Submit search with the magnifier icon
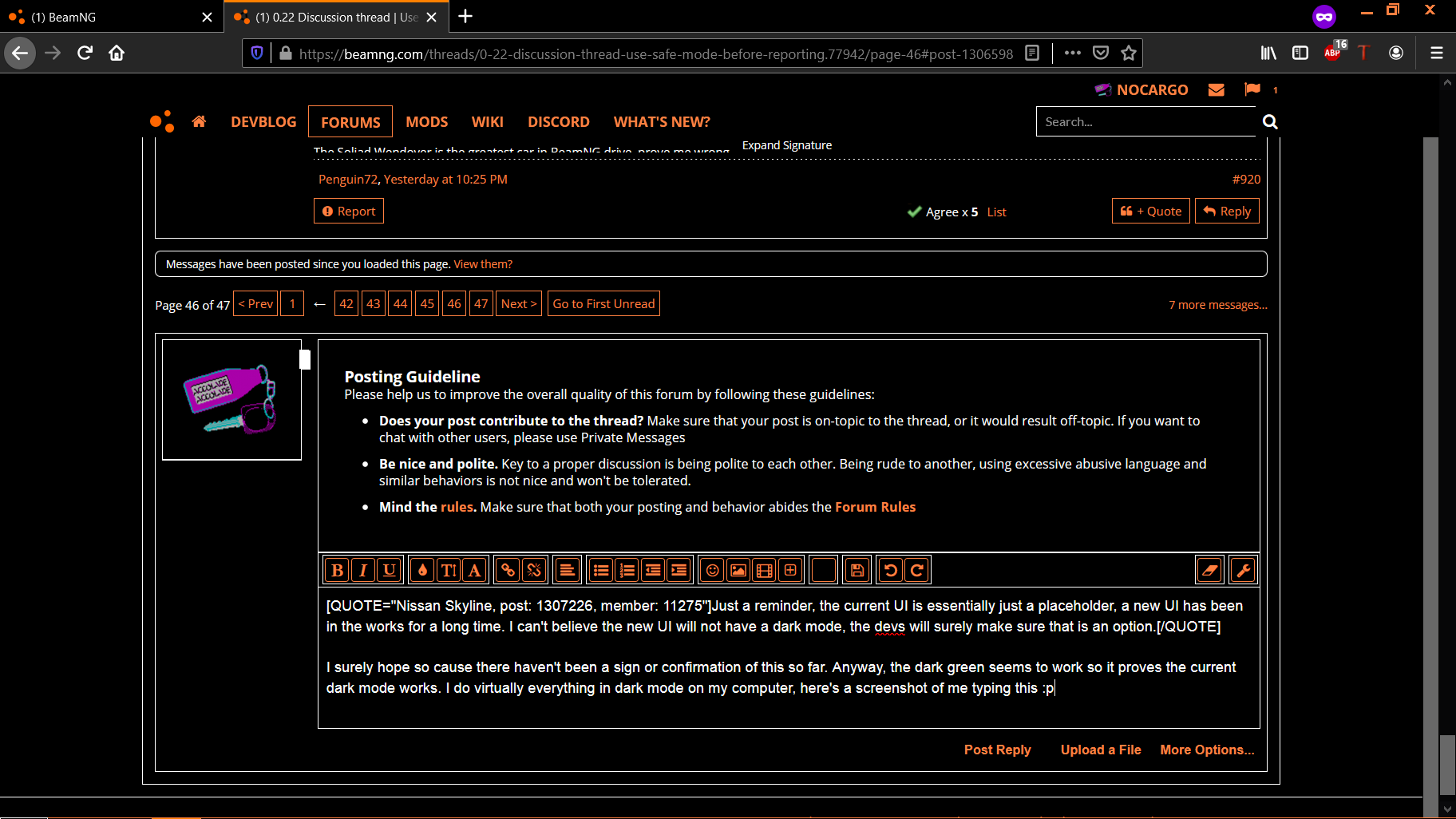Viewport: 1456px width, 819px height. pyautogui.click(x=1270, y=121)
